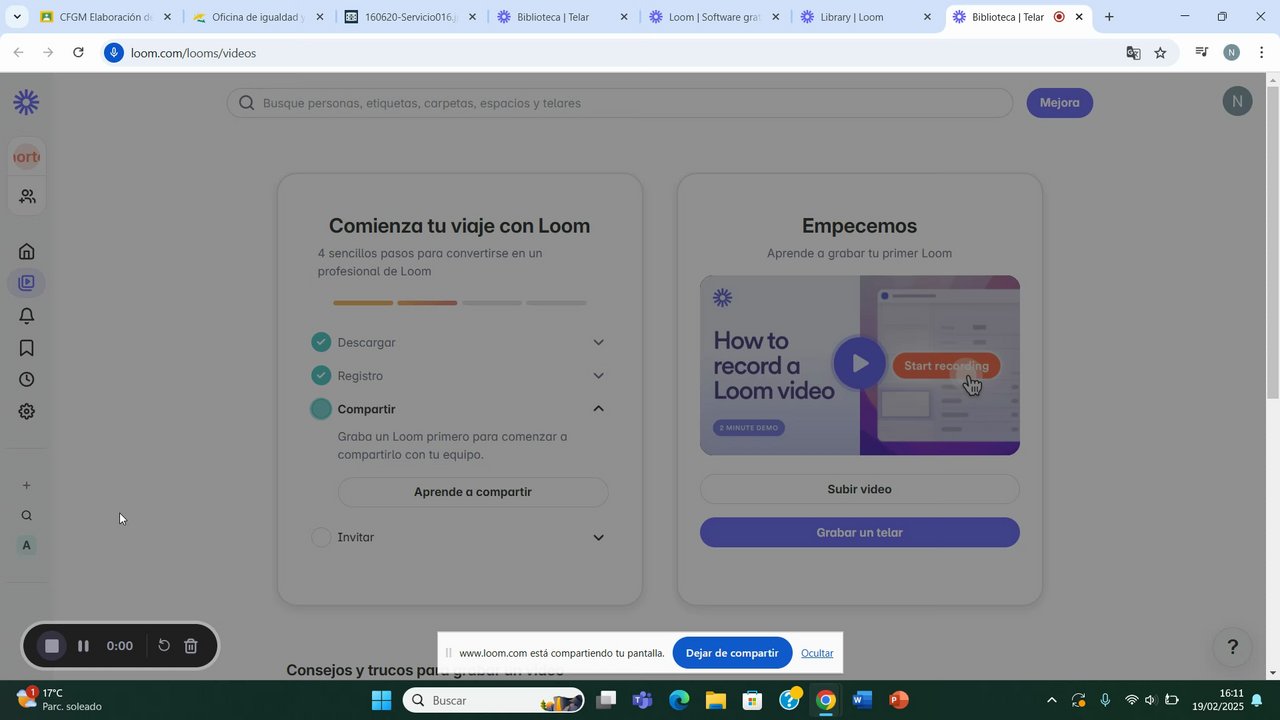Screen dimensions: 1280x720
Task: Open the workspace avatar in the sidebar
Action: pos(26,157)
